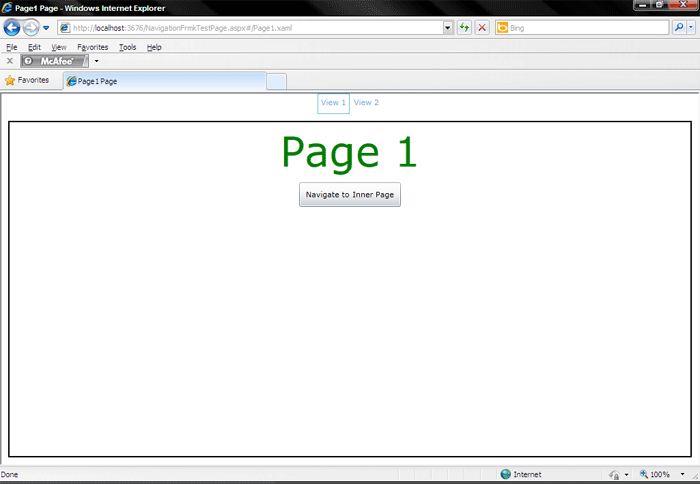The image size is (700, 484).
Task: Minimize the Internet Explorer window
Action: pyautogui.click(x=642, y=5)
